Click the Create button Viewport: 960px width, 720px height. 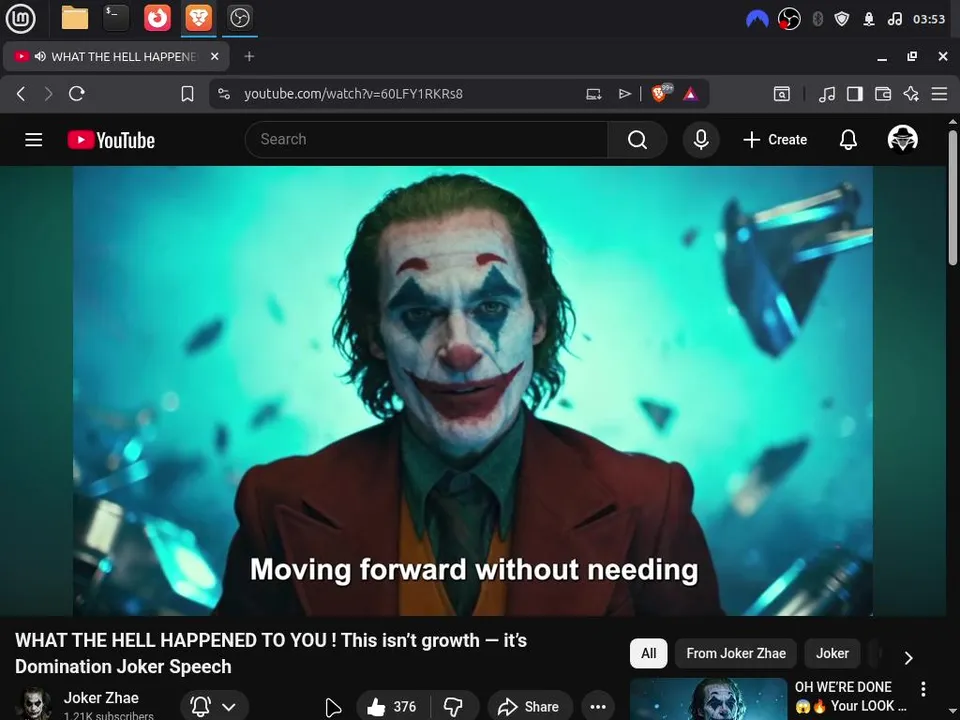click(775, 140)
